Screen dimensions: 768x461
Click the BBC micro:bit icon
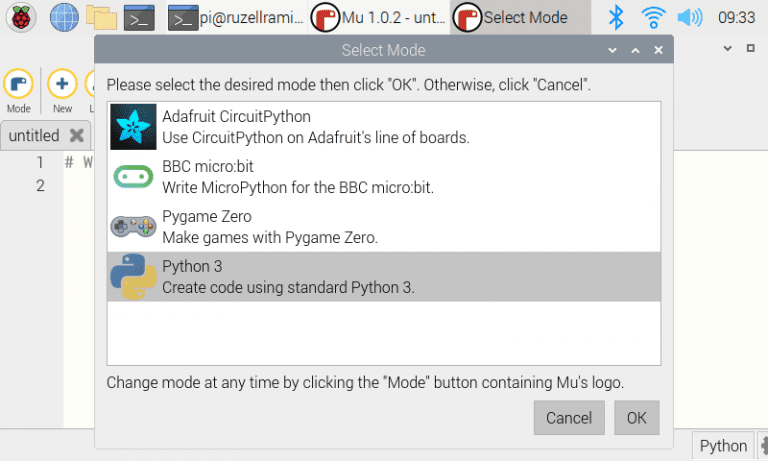point(133,177)
